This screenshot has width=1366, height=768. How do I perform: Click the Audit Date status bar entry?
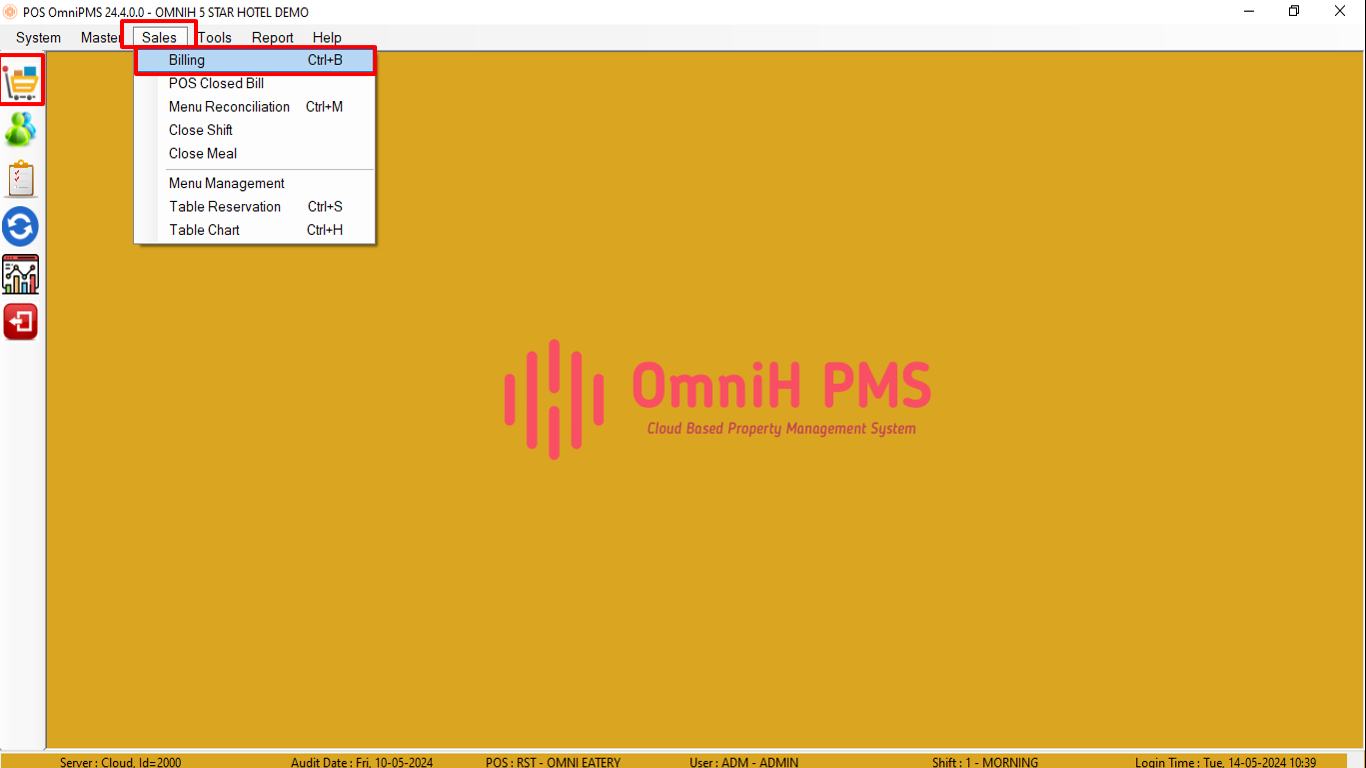point(362,762)
